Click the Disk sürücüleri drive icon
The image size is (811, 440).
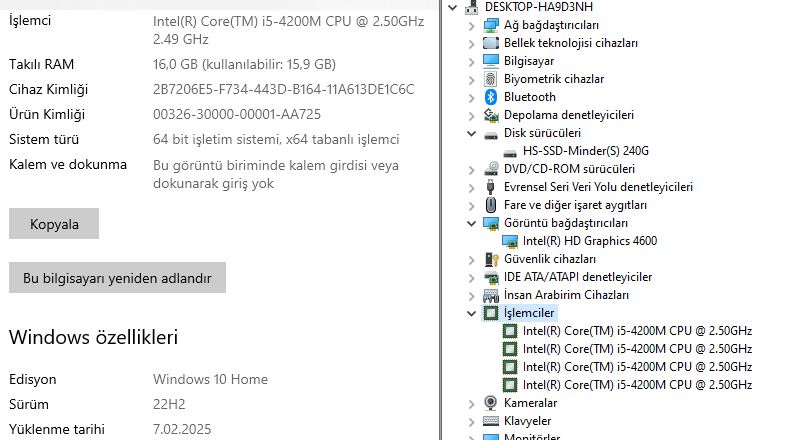[490, 134]
